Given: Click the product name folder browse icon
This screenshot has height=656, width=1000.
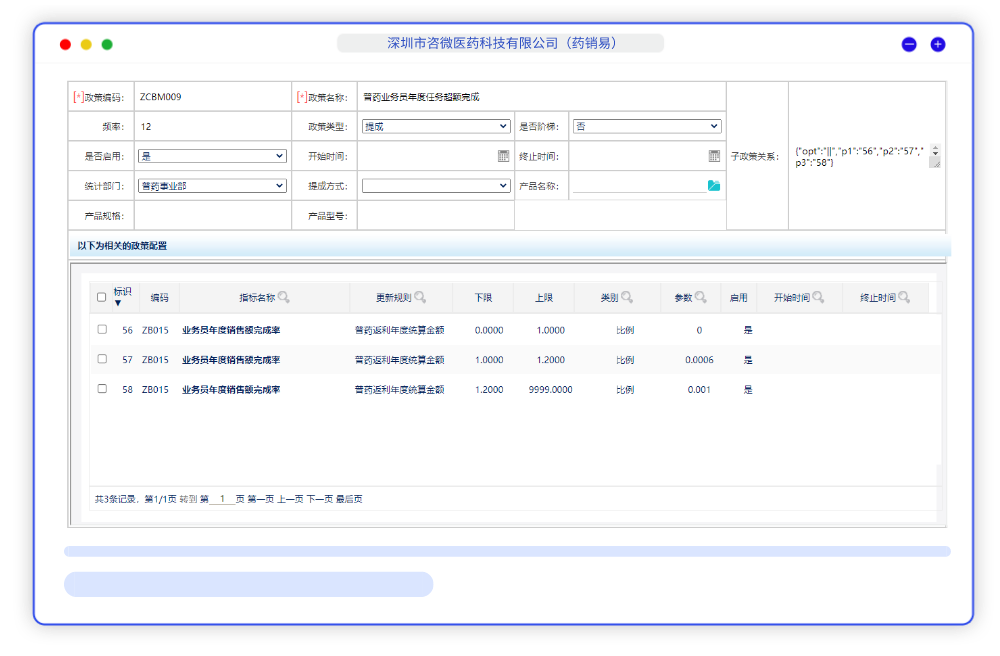Looking at the screenshot, I should [714, 186].
